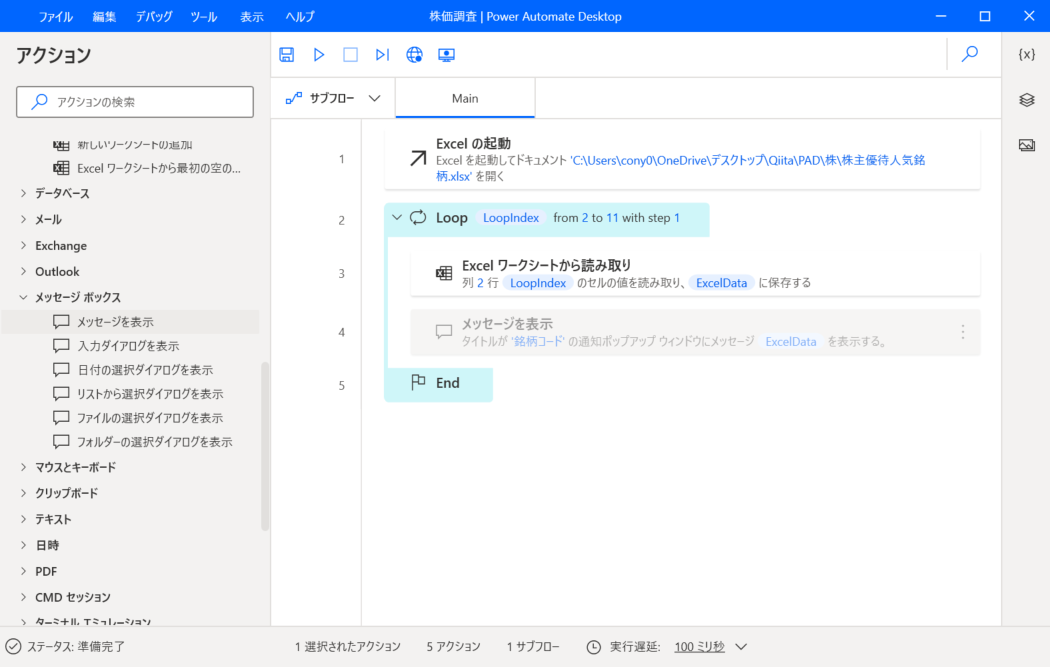The width and height of the screenshot is (1050, 667).
Task: Open more options for メッセージを表示 action
Action: [963, 332]
